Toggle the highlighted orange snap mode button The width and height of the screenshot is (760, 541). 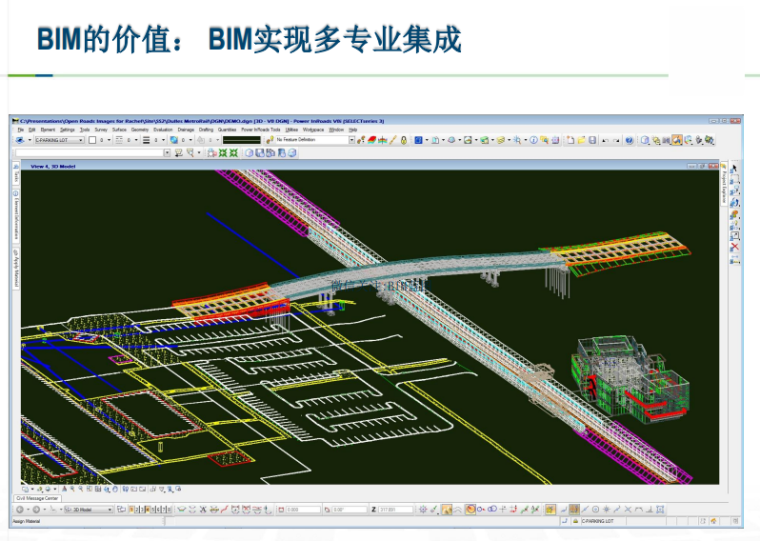[x=471, y=510]
